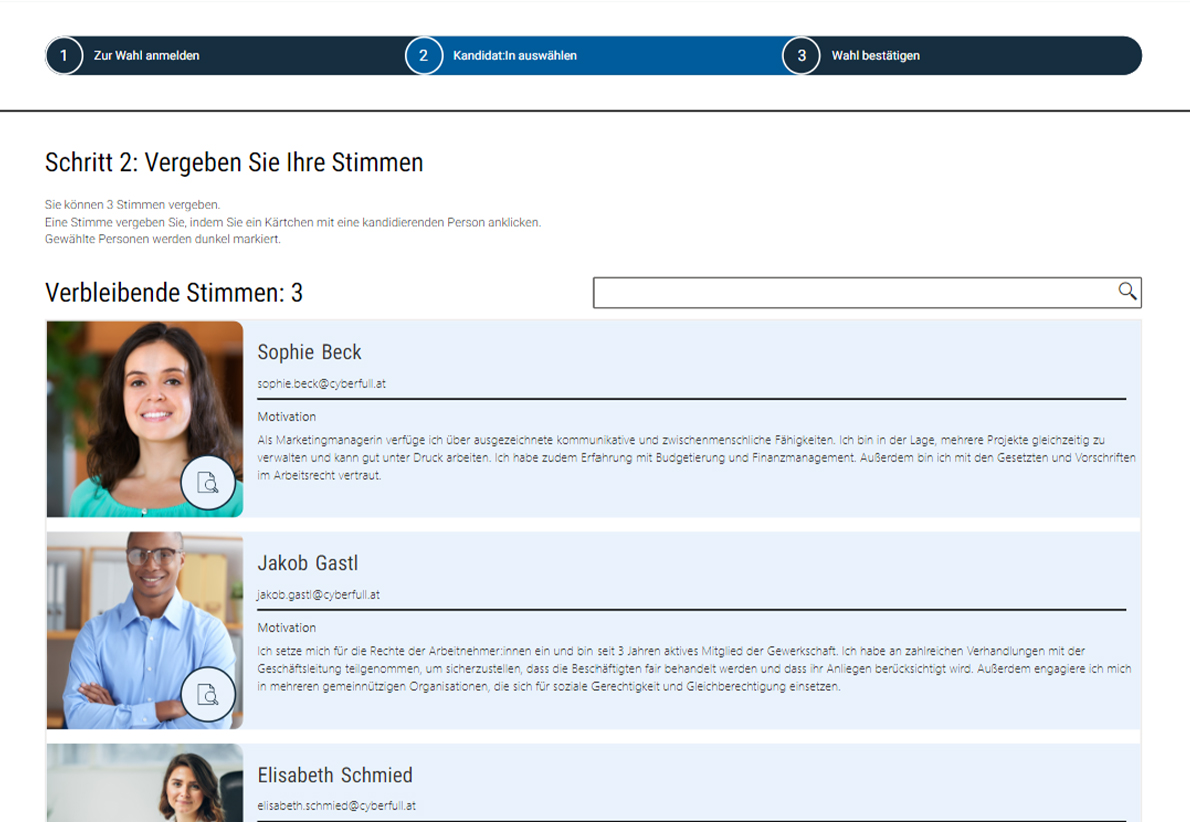Focus the candidate search field

[867, 292]
